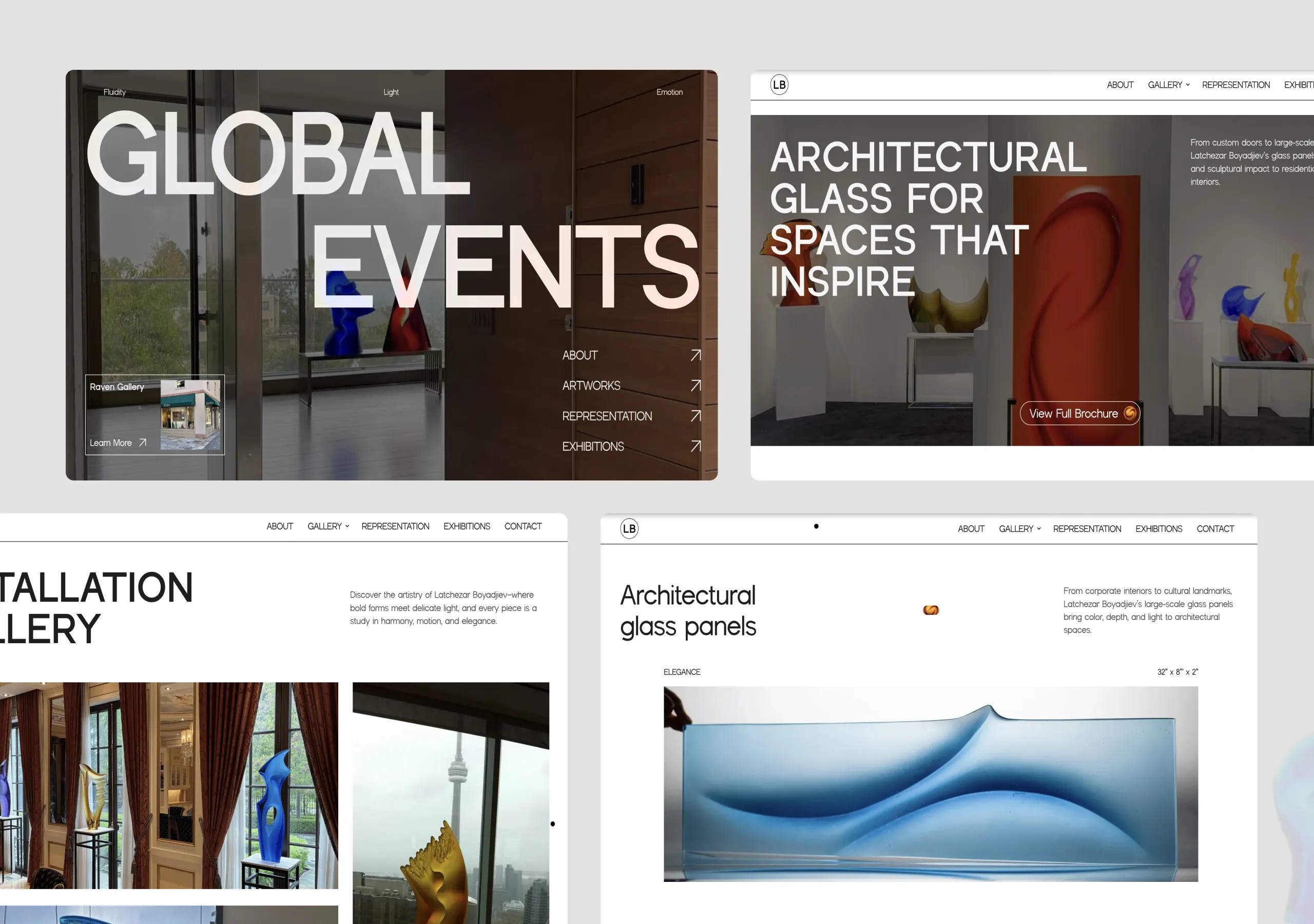The width and height of the screenshot is (1314, 924).
Task: Click the small amber glass icon near the heading
Action: [932, 610]
